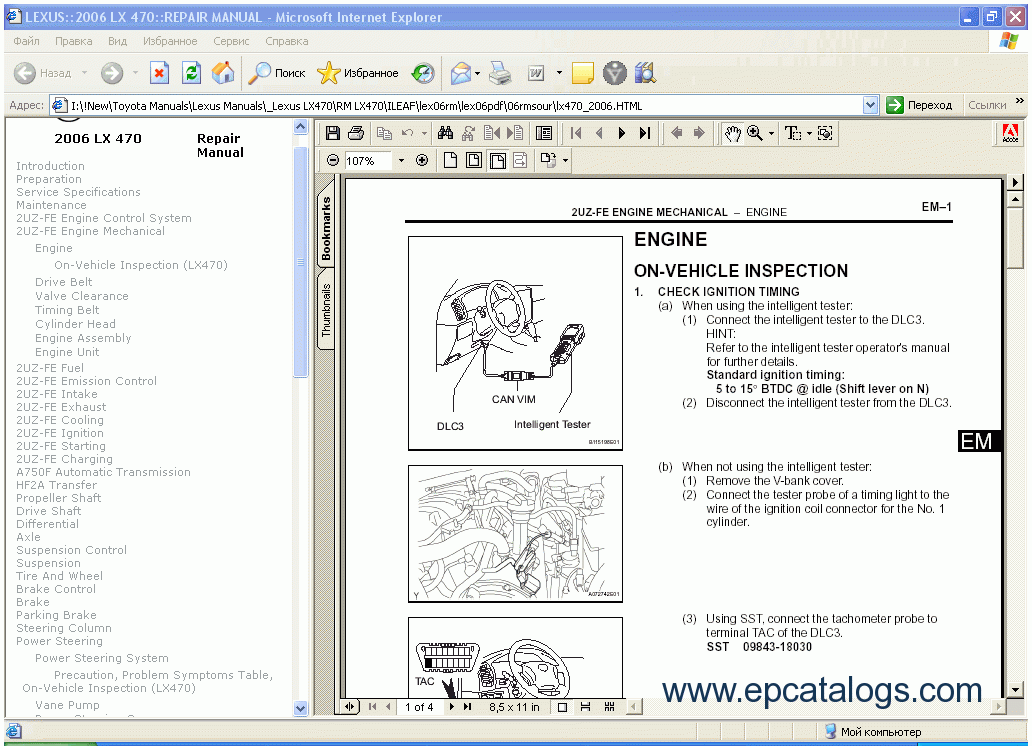Click the zoom out minus button
This screenshot has height=746, width=1032.
[333, 160]
